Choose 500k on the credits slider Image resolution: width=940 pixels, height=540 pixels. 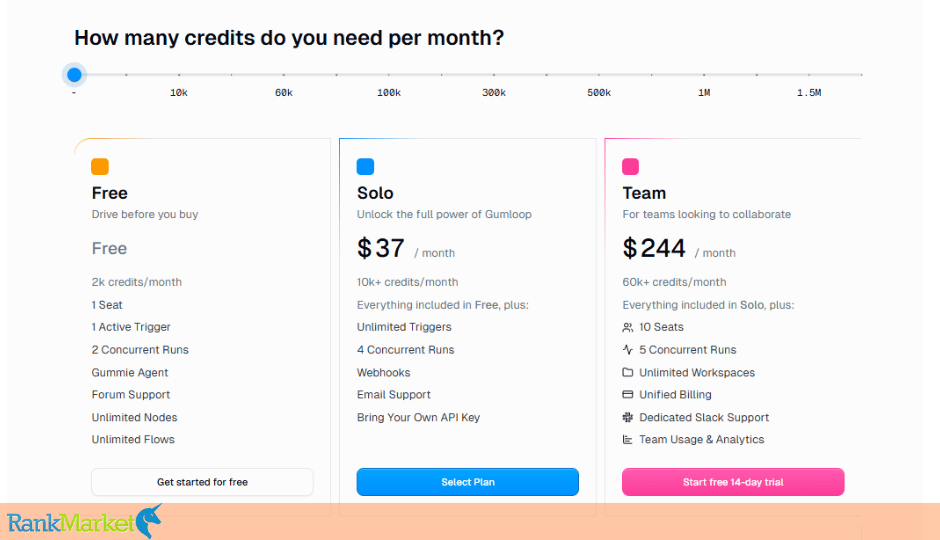[x=599, y=75]
